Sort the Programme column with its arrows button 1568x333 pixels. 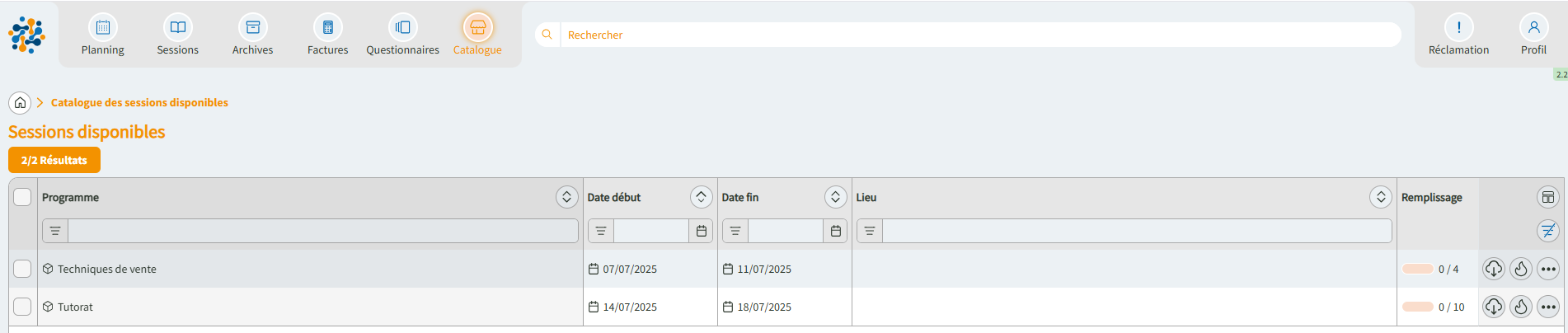[566, 197]
